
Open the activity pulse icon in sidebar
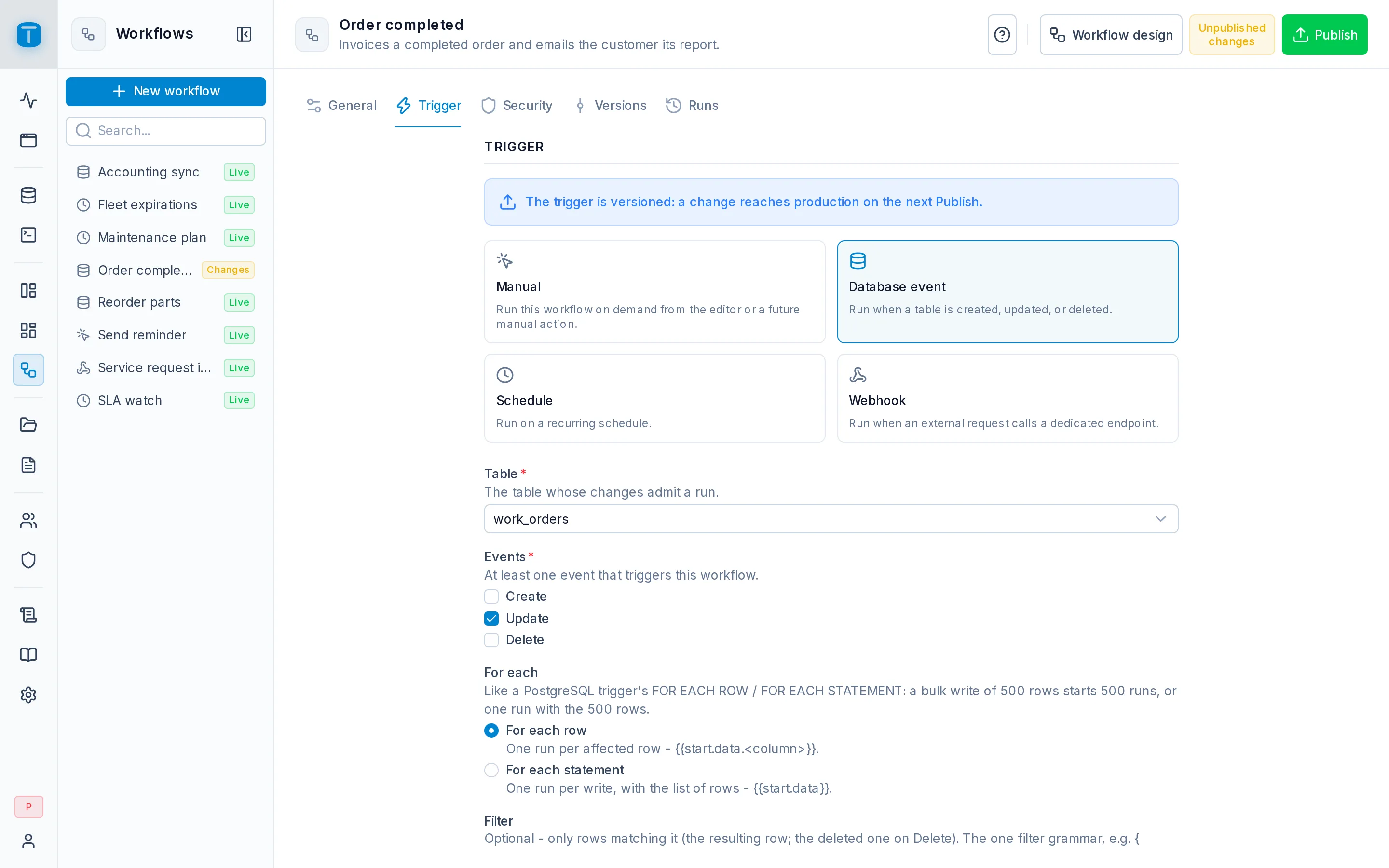[29, 100]
